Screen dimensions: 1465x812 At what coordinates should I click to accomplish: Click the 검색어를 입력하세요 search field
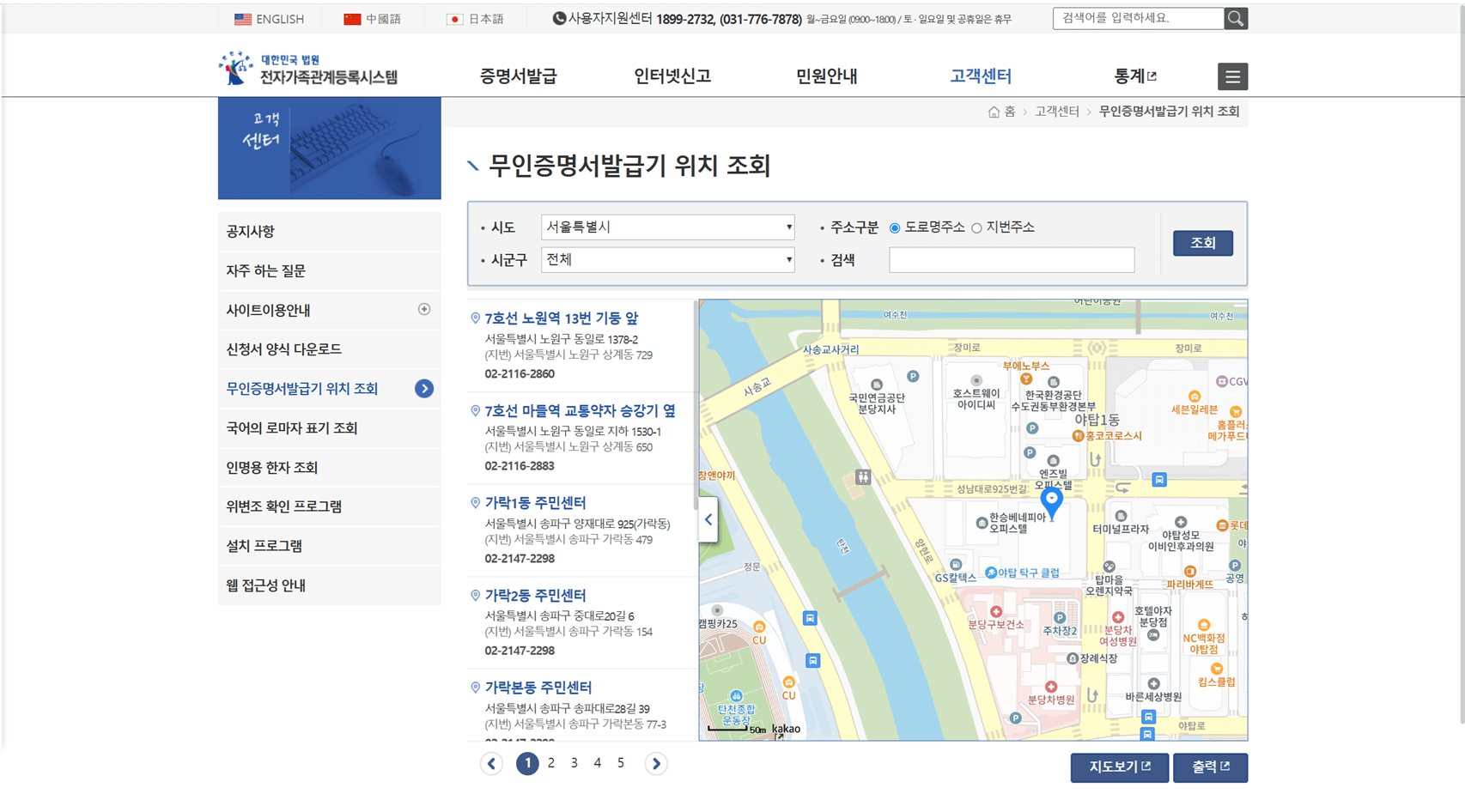tap(1135, 17)
